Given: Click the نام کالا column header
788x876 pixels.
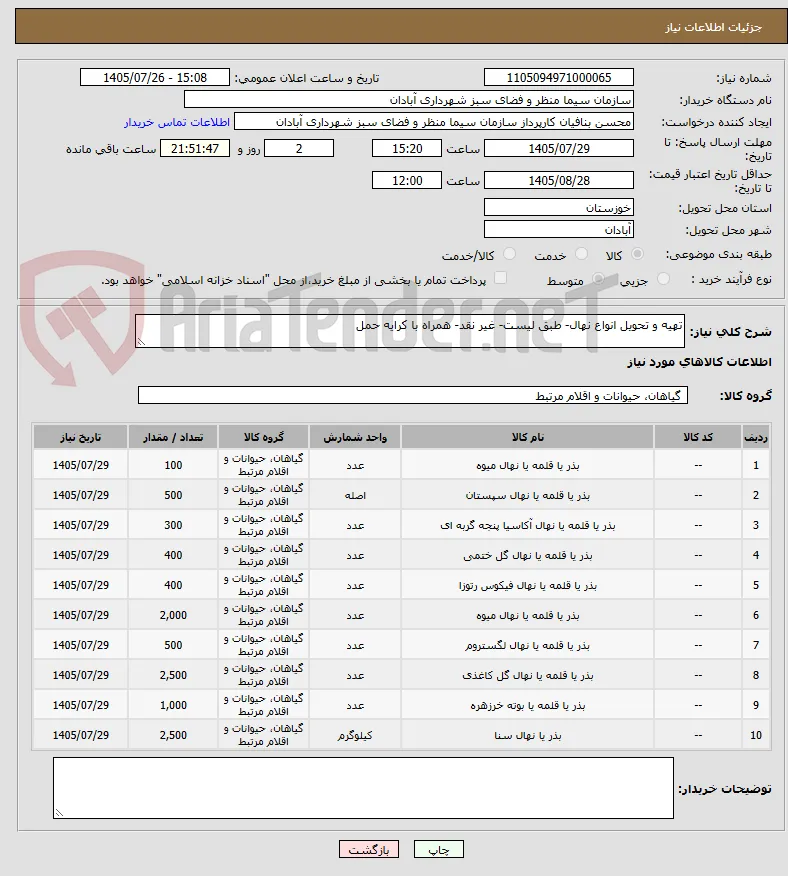Looking at the screenshot, I should click(x=528, y=437).
